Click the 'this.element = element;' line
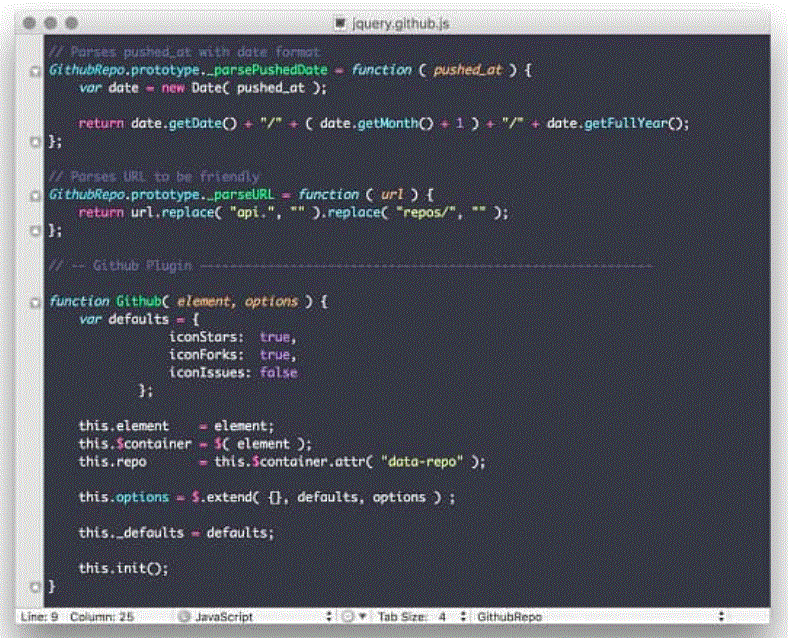 (x=176, y=426)
